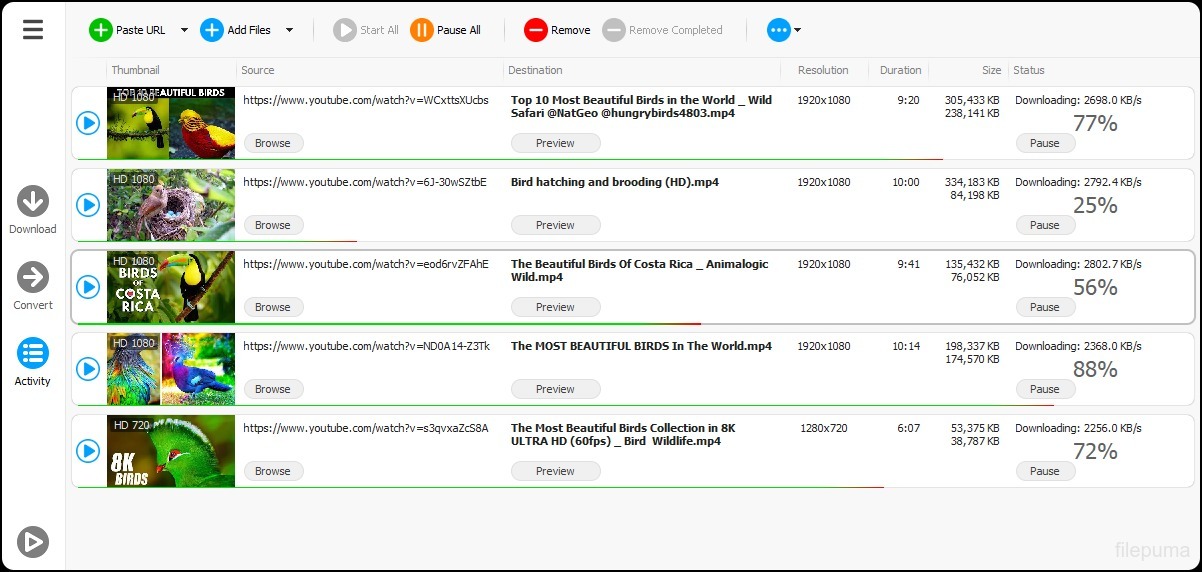
Task: Sort by the Resolution column header
Action: click(822, 70)
